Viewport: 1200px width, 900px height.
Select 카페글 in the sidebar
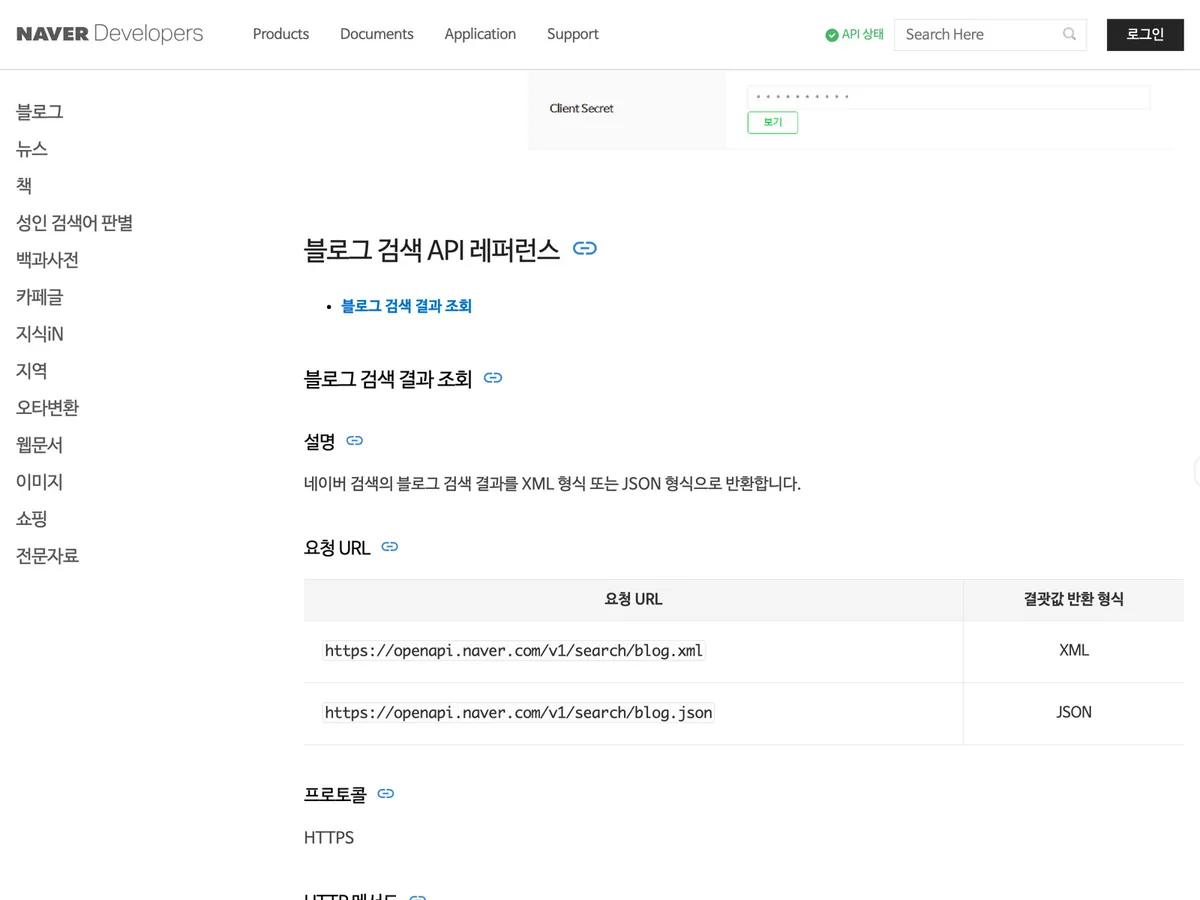pos(40,297)
